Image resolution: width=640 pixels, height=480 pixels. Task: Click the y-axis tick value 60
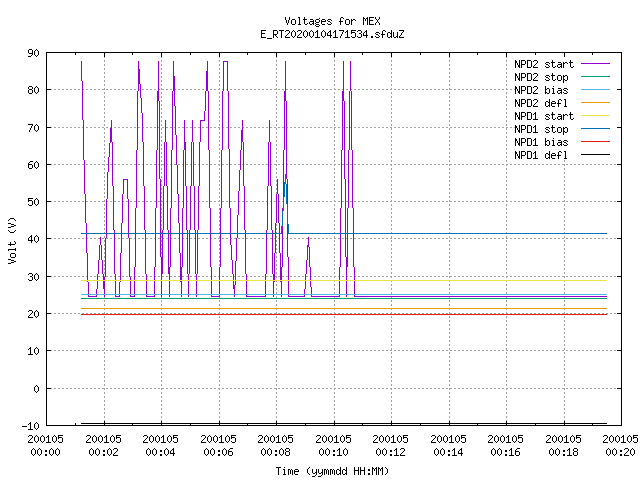click(33, 165)
